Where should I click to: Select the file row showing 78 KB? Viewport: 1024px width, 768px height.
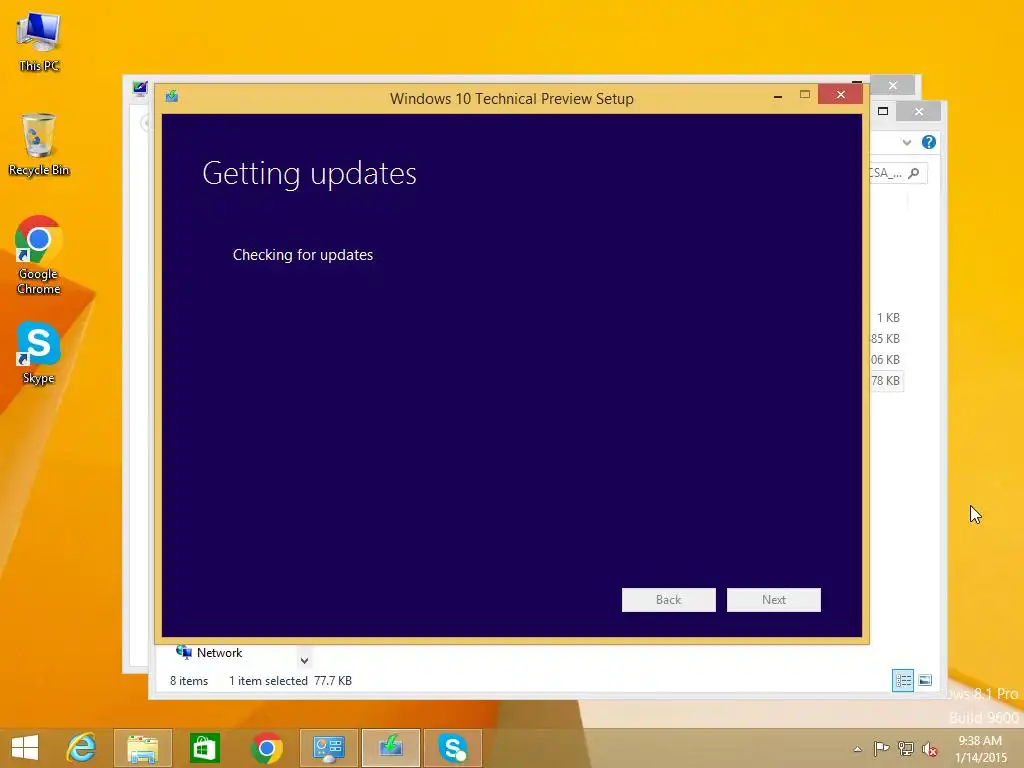887,381
